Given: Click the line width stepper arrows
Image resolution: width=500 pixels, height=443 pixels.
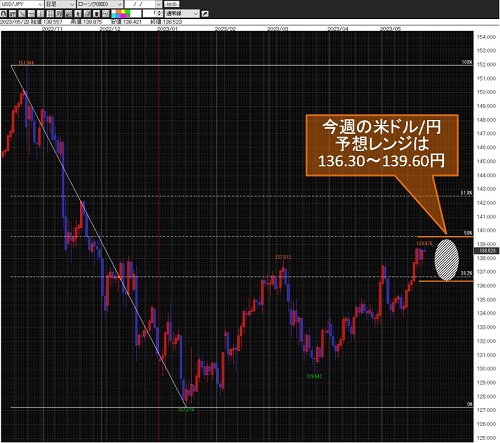Looking at the screenshot, I should pyautogui.click(x=159, y=14).
